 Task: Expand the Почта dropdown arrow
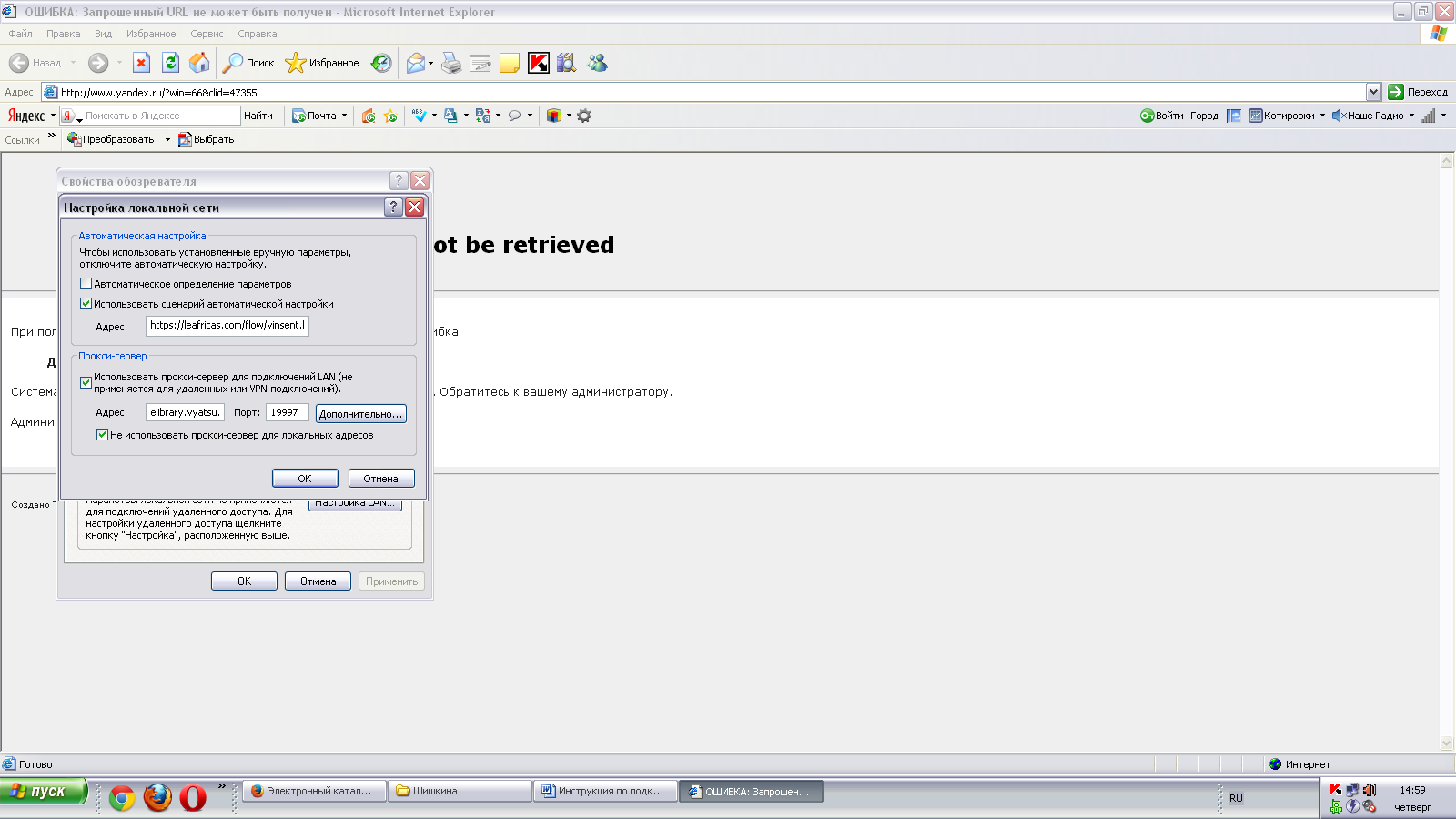344,116
